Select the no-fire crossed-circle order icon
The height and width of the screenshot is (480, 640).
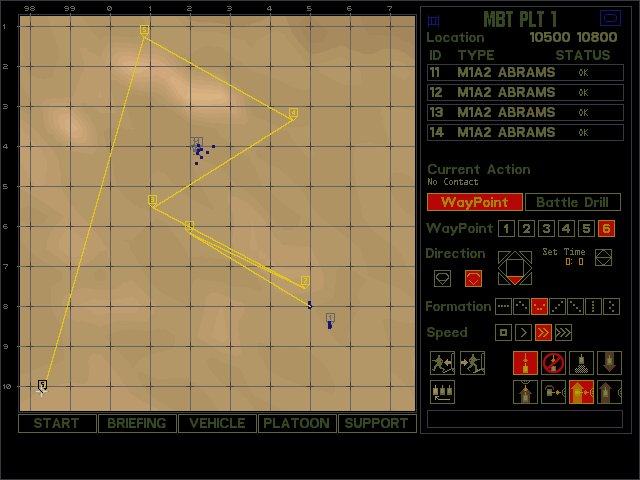[x=553, y=363]
